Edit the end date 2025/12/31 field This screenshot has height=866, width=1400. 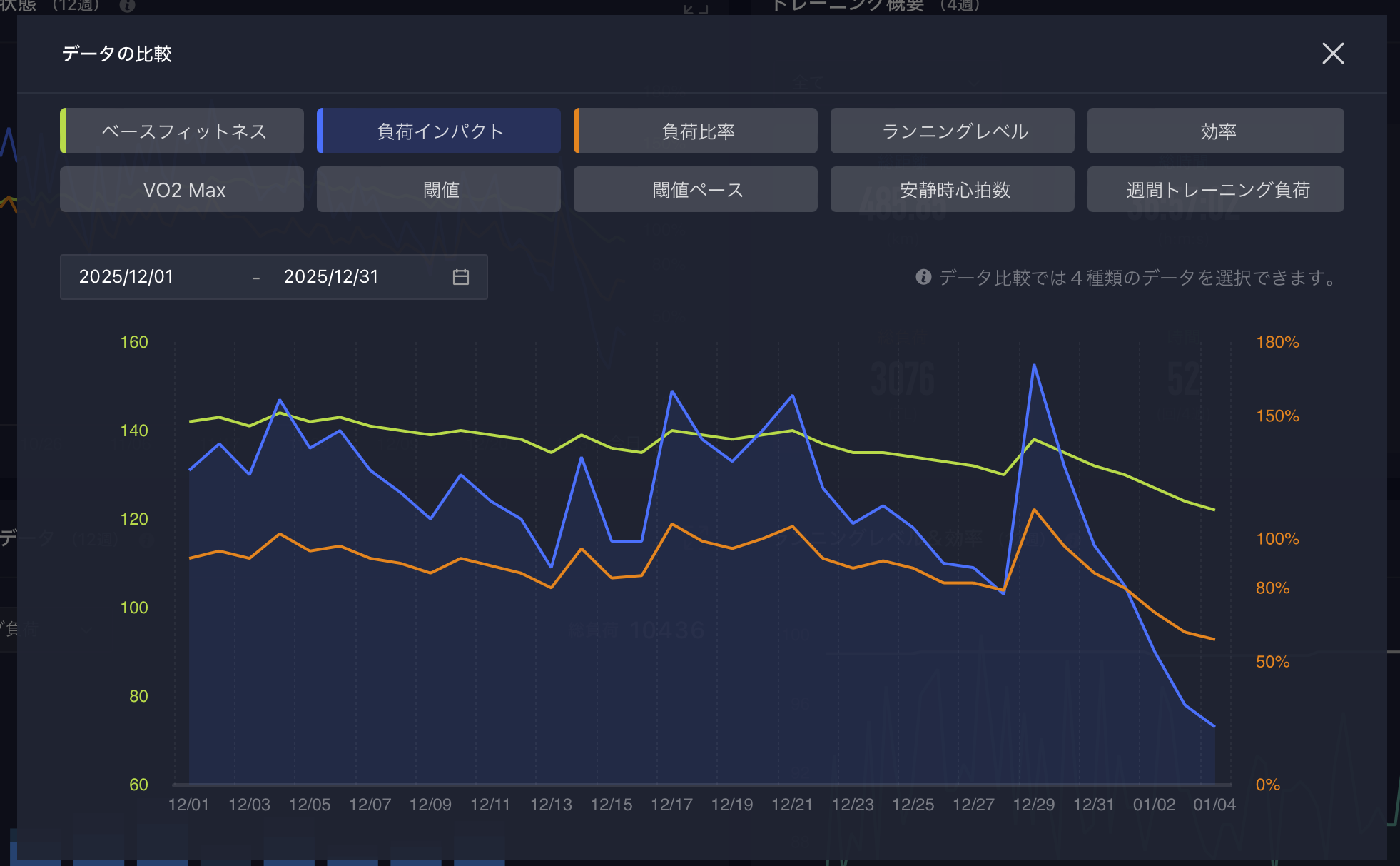point(331,277)
